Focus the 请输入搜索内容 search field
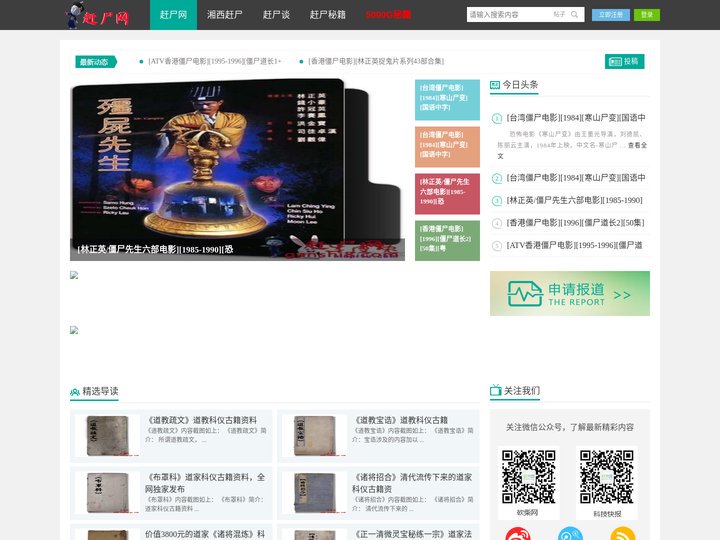The image size is (720, 540). pos(510,15)
